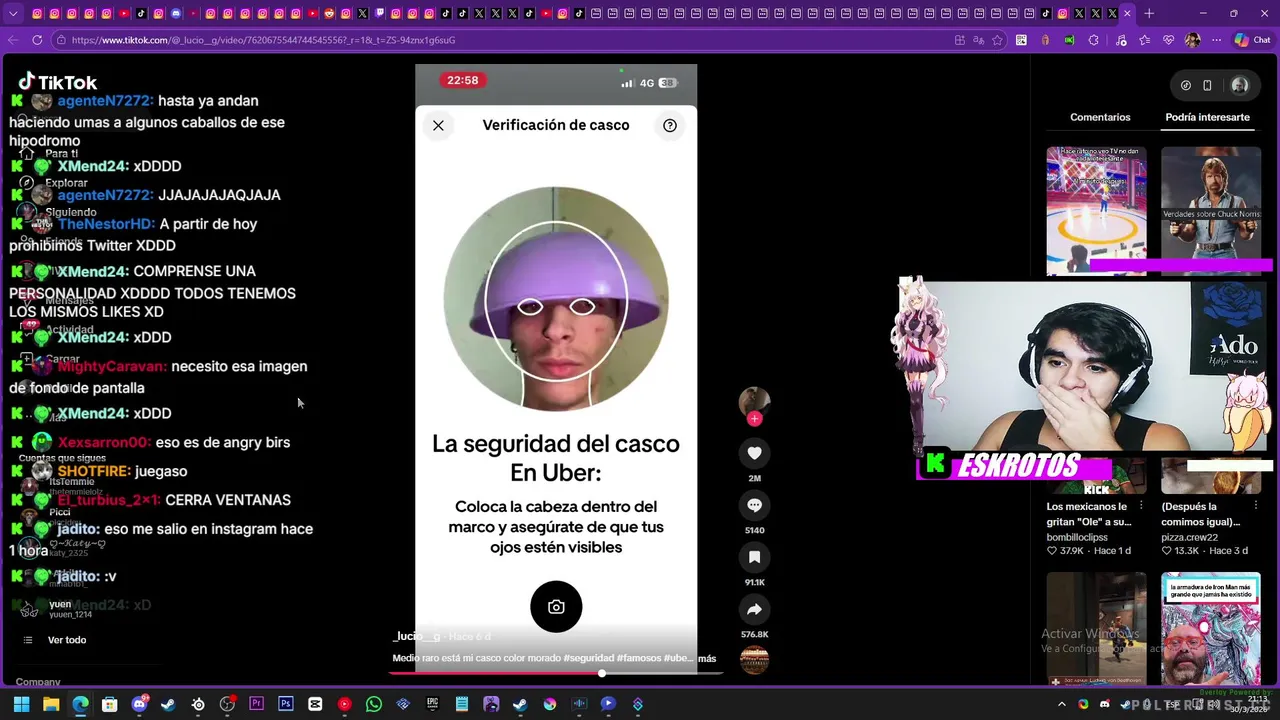Image resolution: width=1280 pixels, height=720 pixels.
Task: Open the pizza.crew22 channel name
Action: pos(1190,537)
